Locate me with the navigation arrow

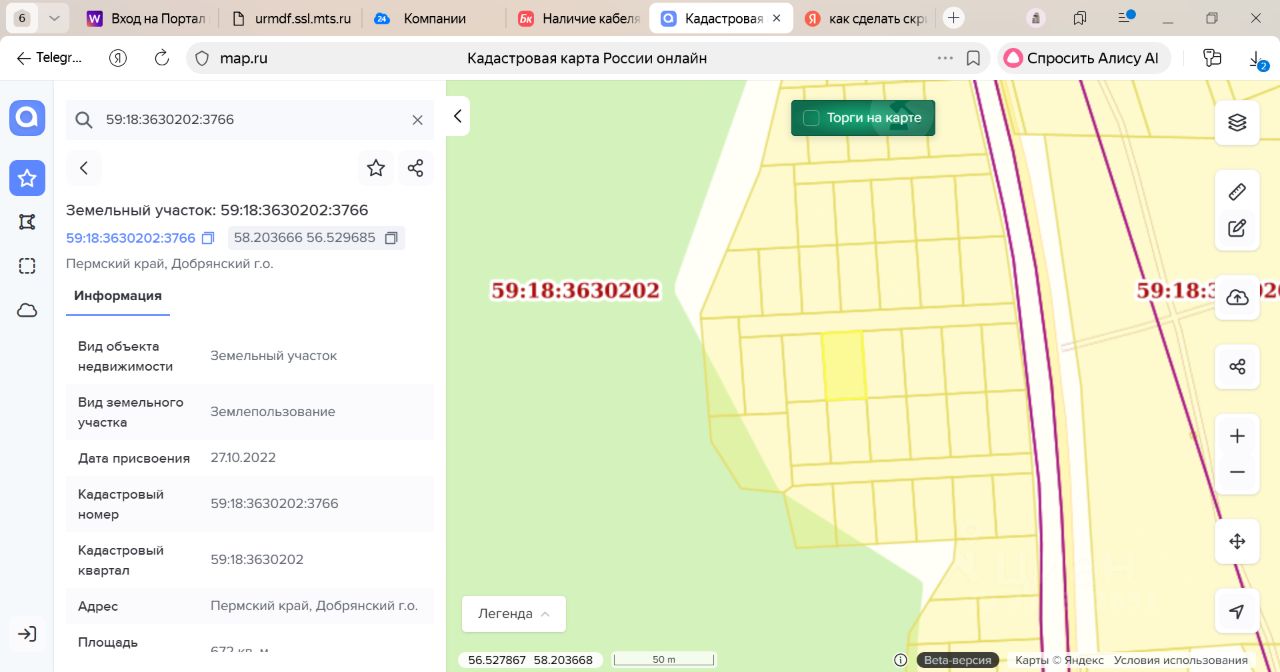pos(1237,612)
